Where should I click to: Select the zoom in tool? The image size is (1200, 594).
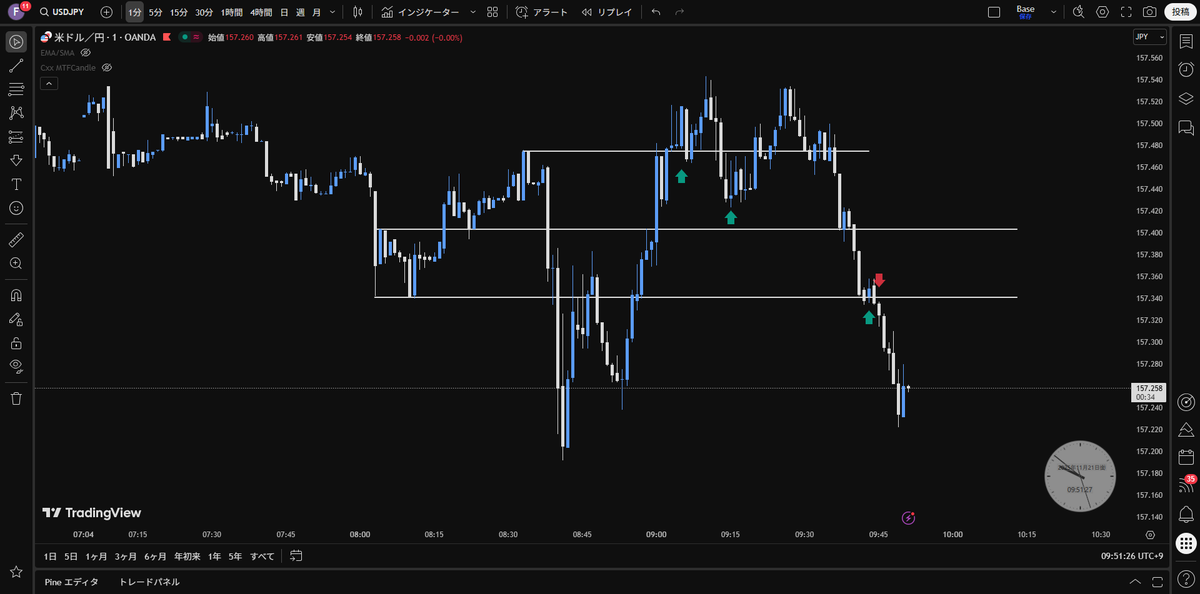pyautogui.click(x=16, y=263)
